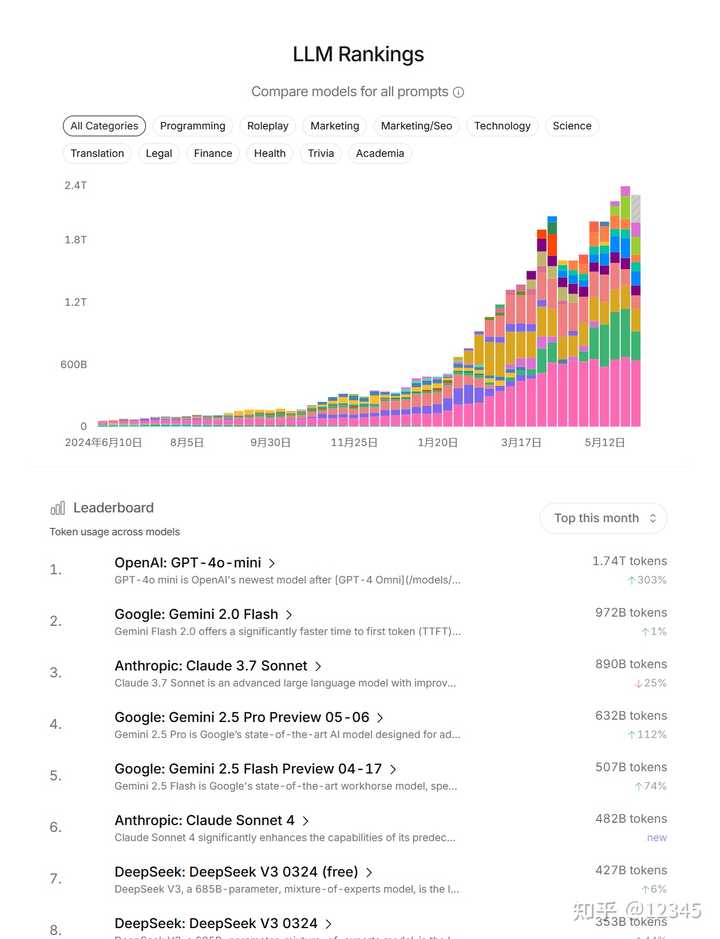Expand the DeepSeek V3 0324 entry chevron
This screenshot has width=720, height=939.
coord(328,924)
